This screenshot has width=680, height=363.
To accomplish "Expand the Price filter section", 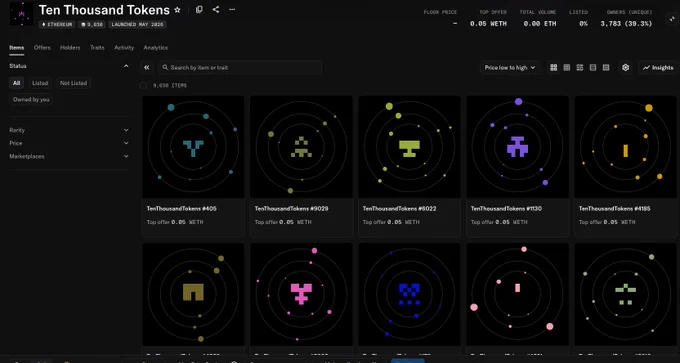I will click(69, 143).
